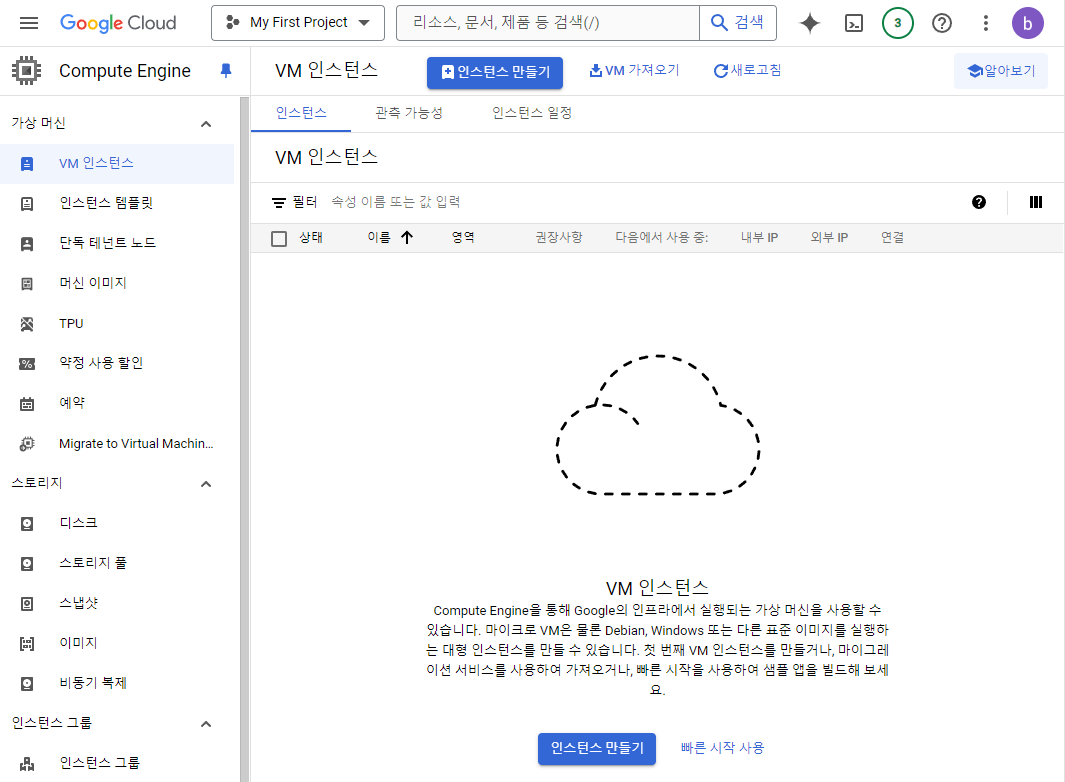
Task: Click the 권장사항 column header
Action: click(x=559, y=237)
